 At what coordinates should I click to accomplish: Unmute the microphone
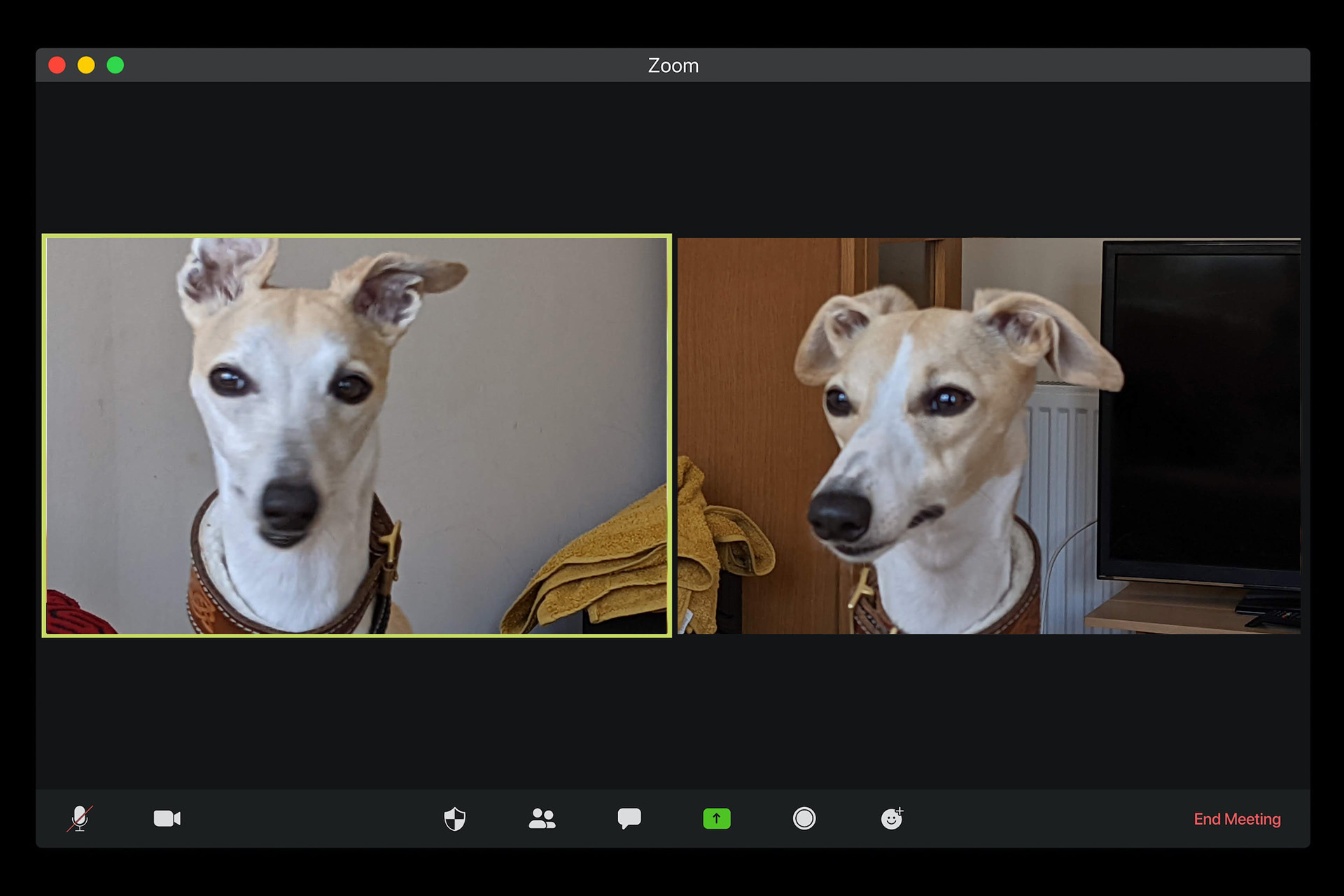pyautogui.click(x=80, y=818)
